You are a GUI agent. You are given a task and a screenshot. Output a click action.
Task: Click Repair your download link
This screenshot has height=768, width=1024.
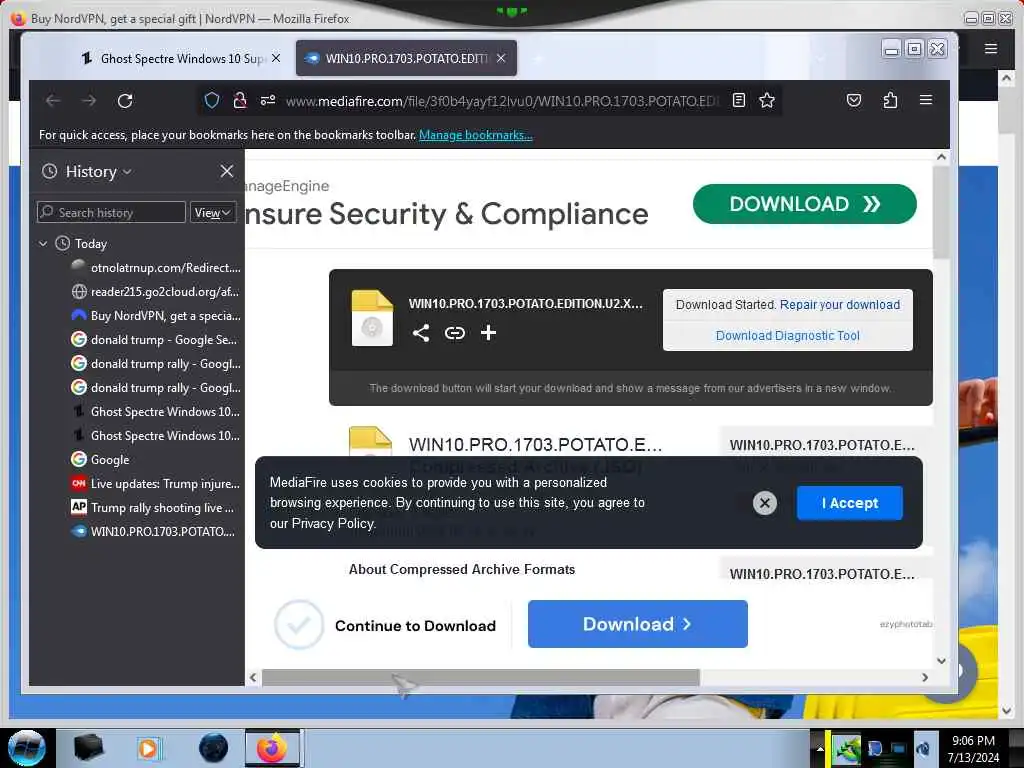(x=839, y=304)
